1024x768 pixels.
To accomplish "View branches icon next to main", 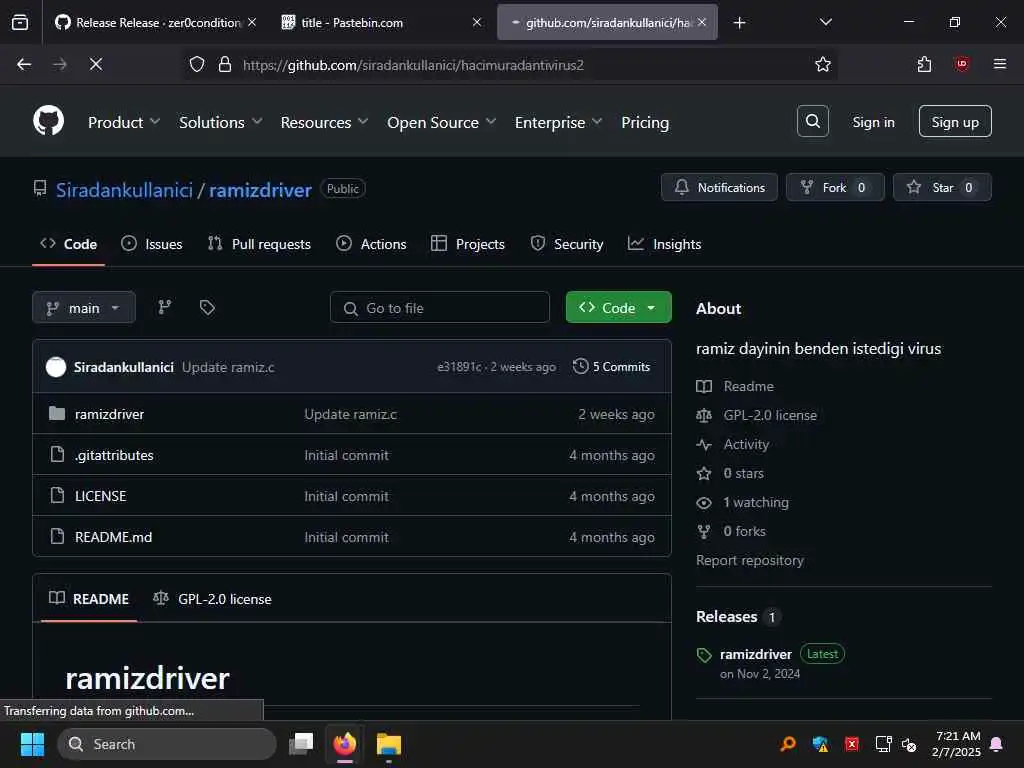I will coord(165,307).
